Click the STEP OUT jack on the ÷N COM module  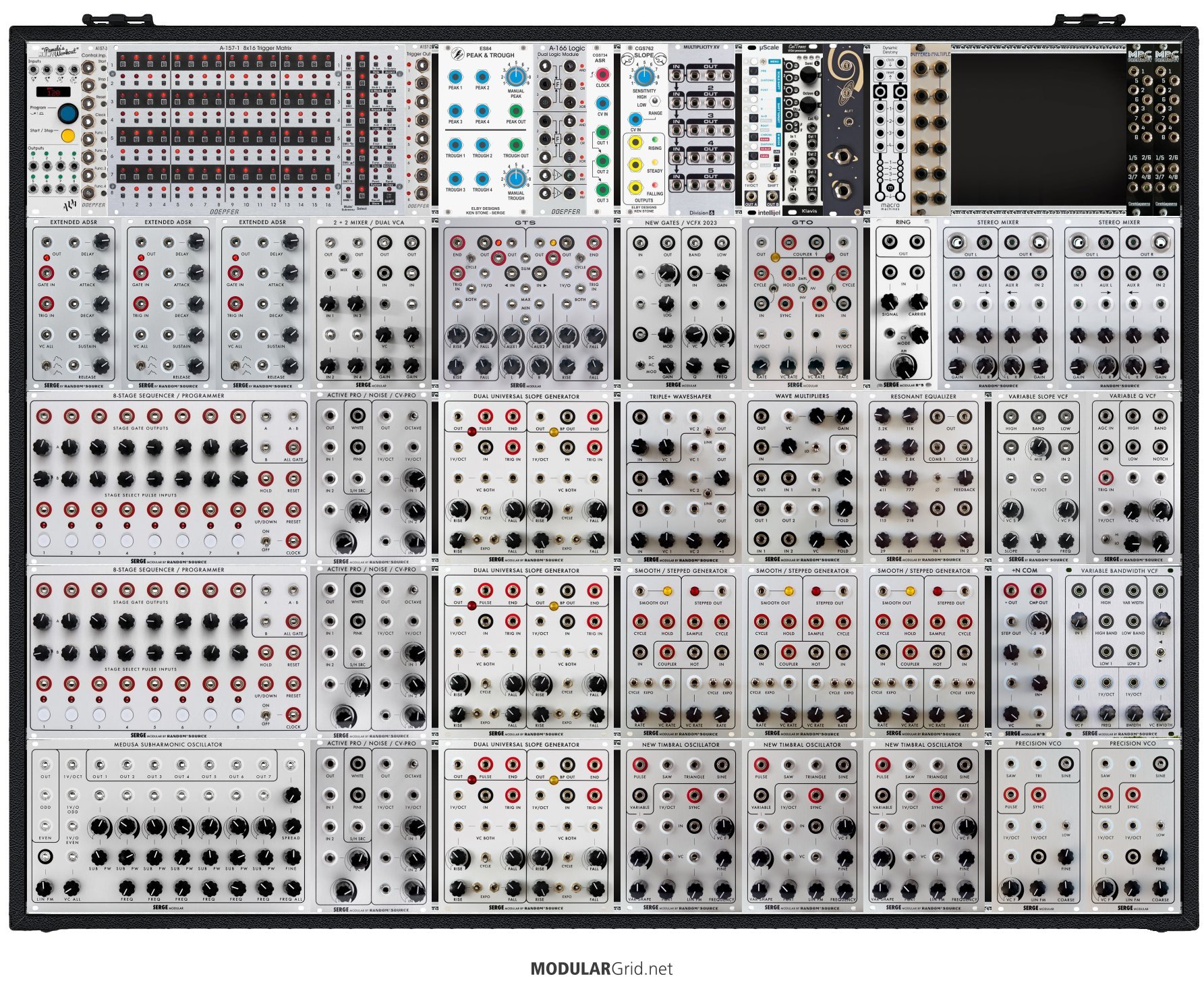coord(1011,621)
